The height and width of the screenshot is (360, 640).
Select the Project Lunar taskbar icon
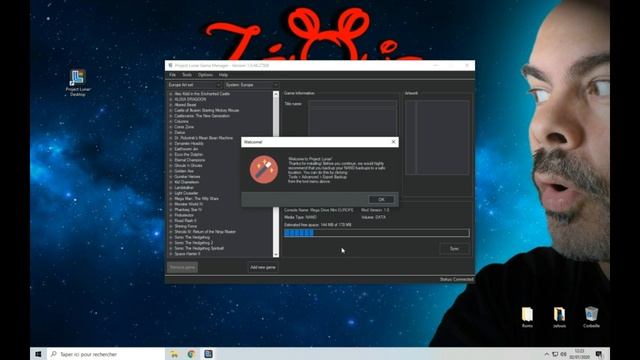tap(208, 354)
